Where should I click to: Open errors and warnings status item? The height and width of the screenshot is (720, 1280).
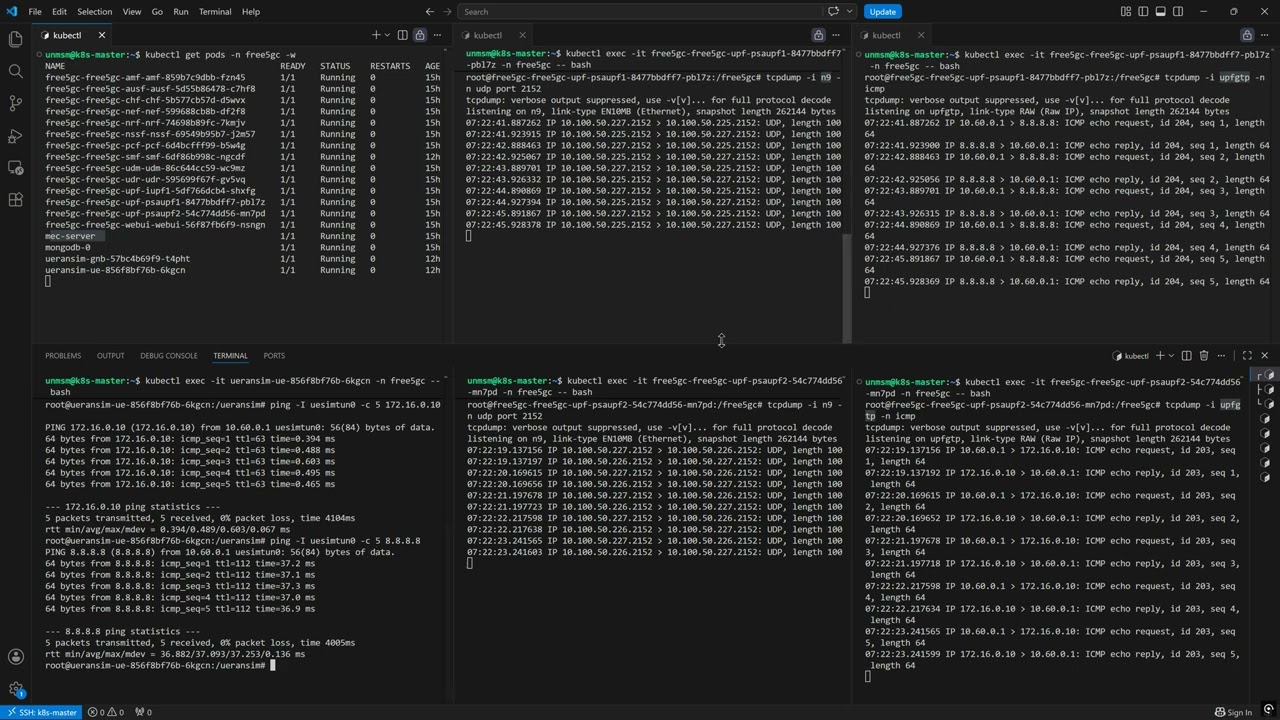pyautogui.click(x=106, y=712)
